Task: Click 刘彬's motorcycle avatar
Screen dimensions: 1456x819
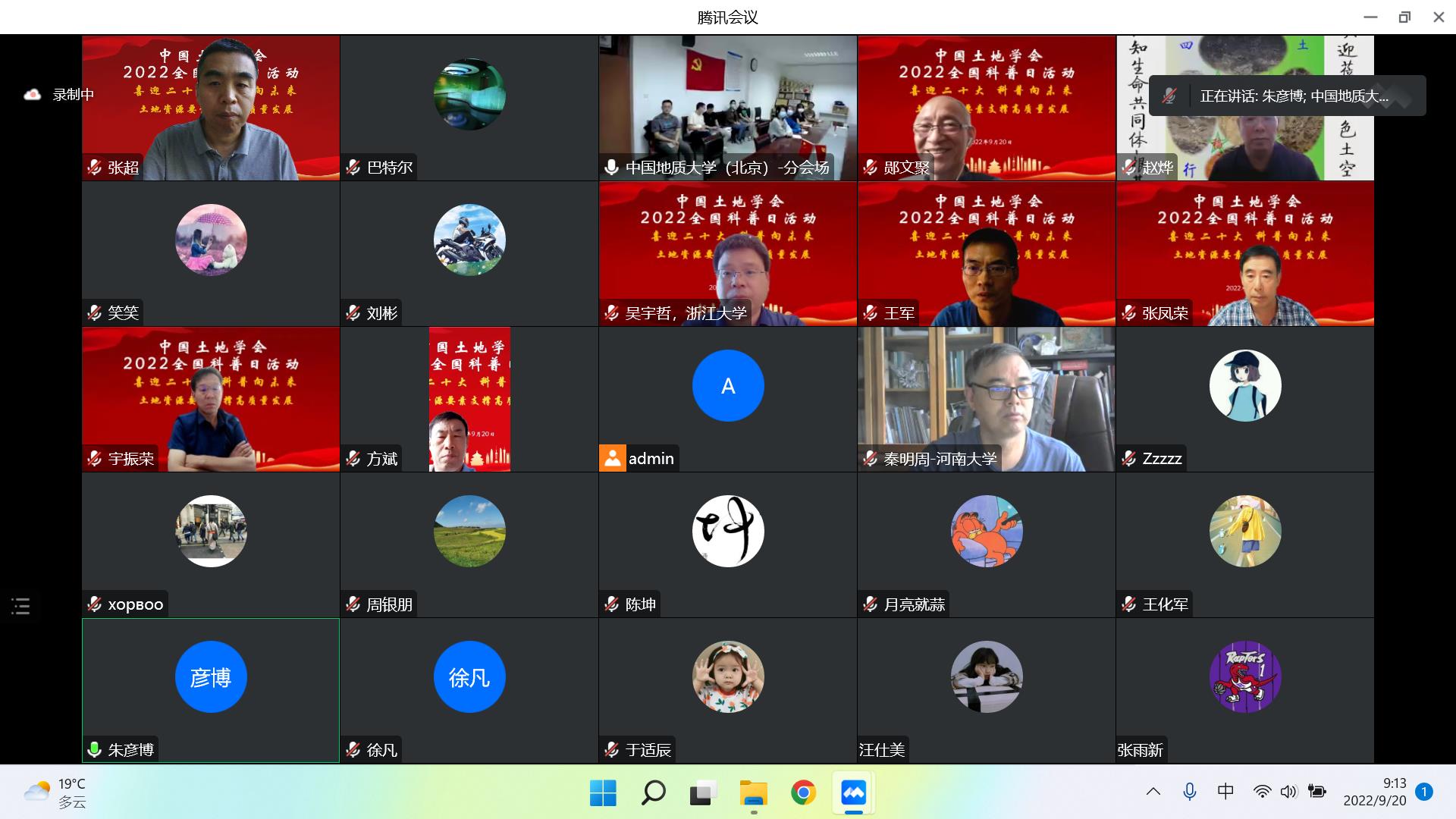Action: click(469, 240)
